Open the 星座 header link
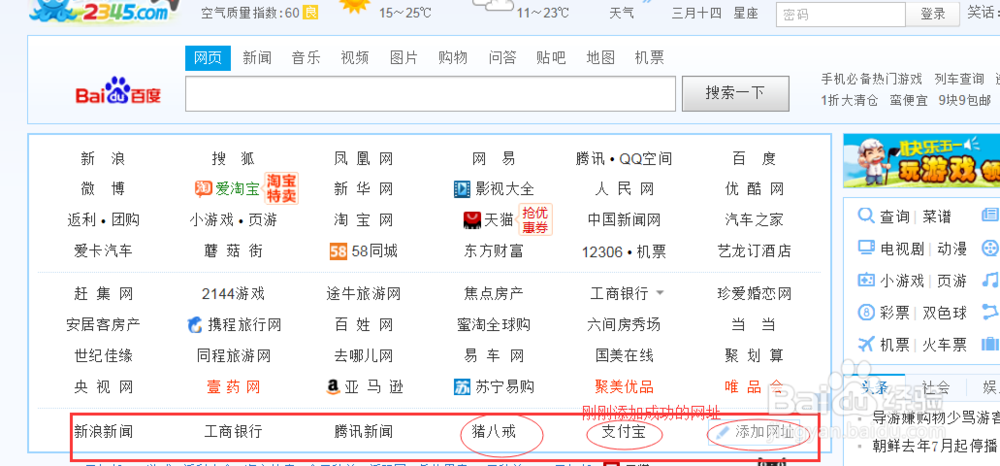The image size is (1000, 466). [x=745, y=13]
